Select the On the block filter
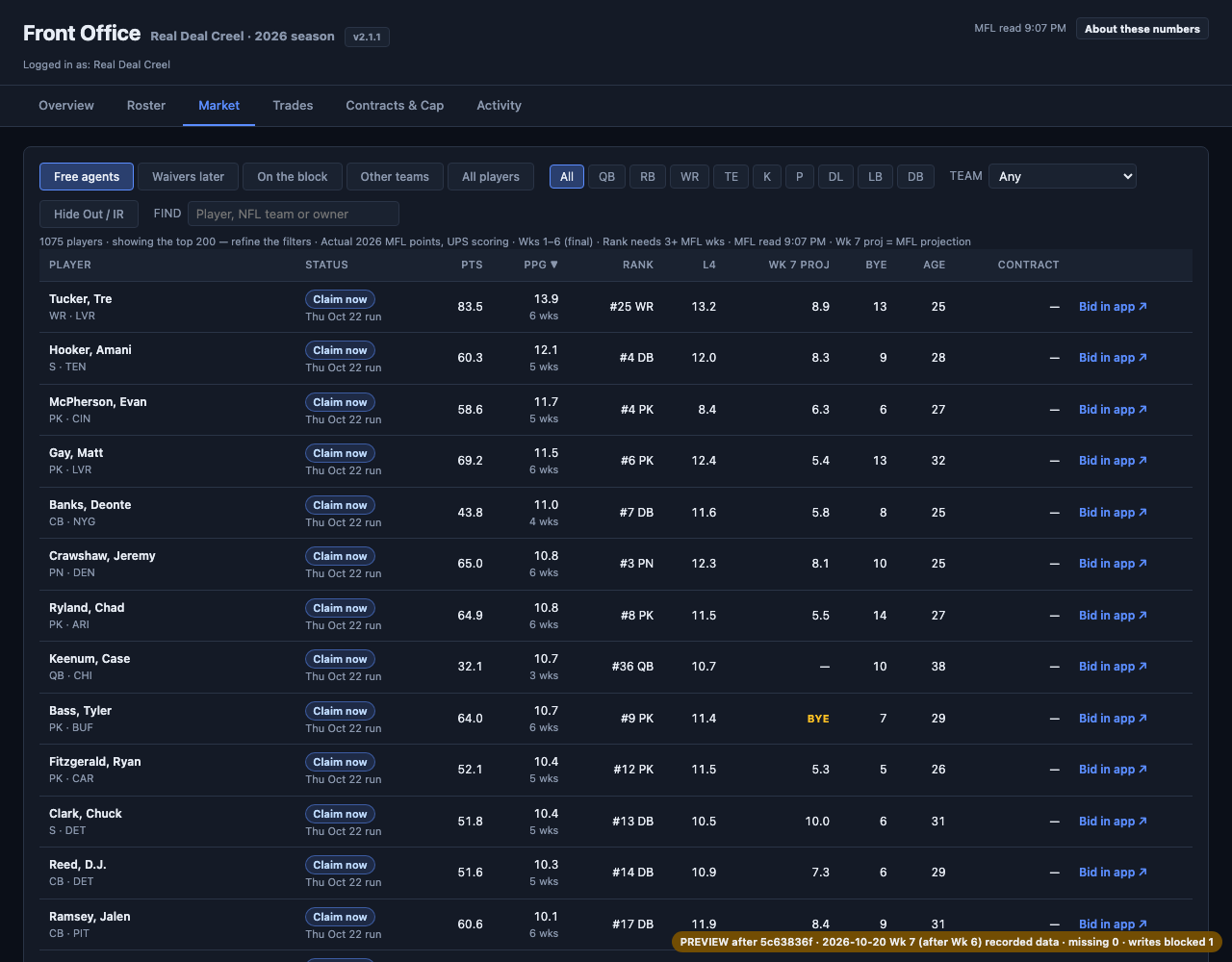1232x962 pixels. coord(293,177)
